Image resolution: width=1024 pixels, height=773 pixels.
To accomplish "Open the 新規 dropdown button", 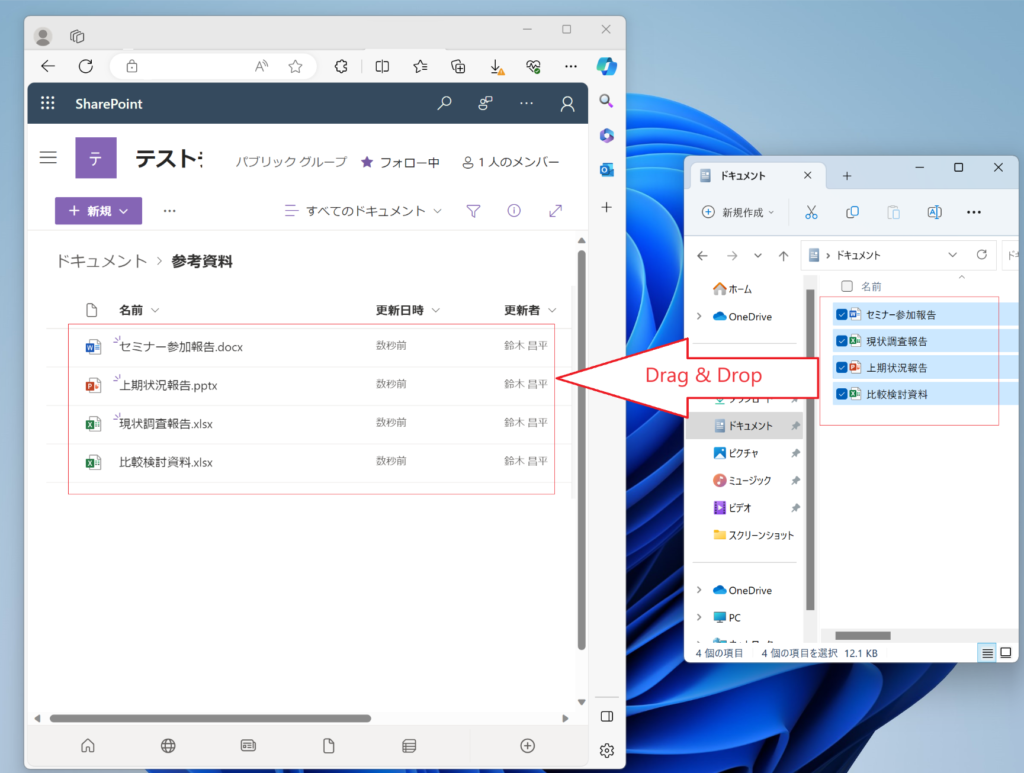I will (x=98, y=211).
